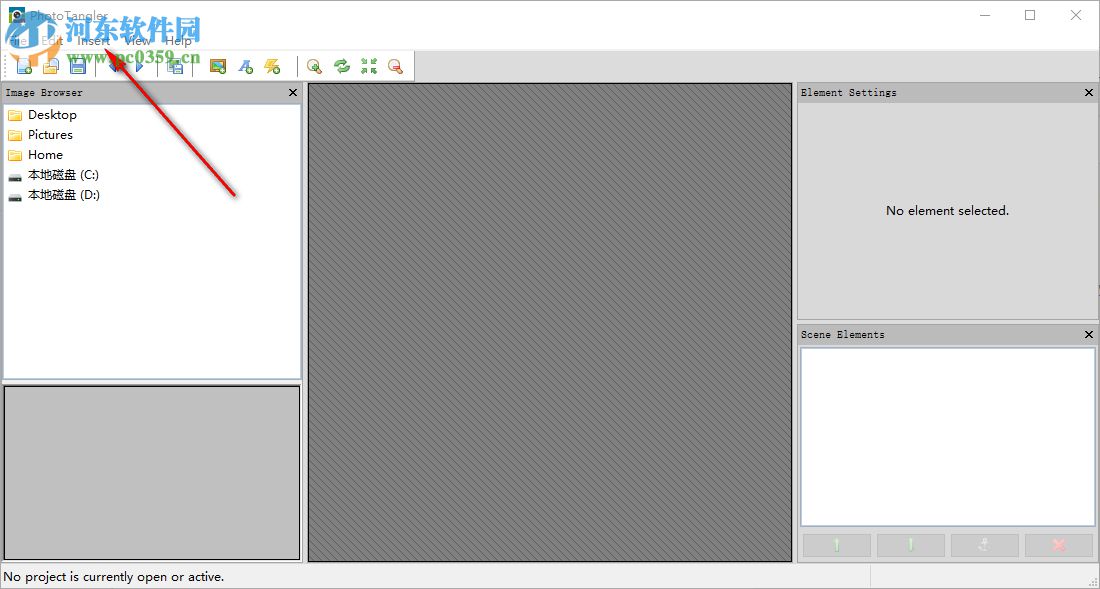Fit scene to window using the shrink icon
Screen dimensions: 1100x589
(x=368, y=65)
